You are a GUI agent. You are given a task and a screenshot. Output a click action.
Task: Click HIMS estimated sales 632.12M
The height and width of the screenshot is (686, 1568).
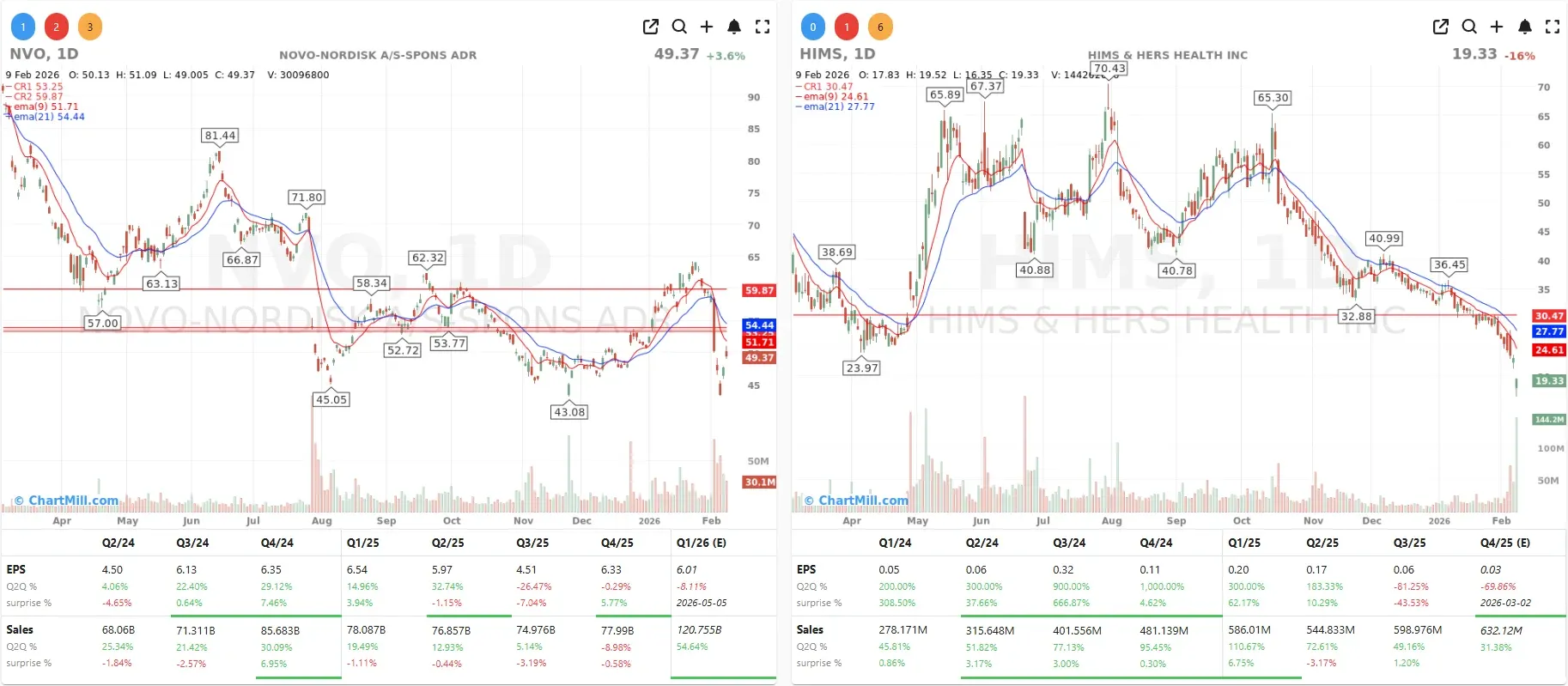1501,630
